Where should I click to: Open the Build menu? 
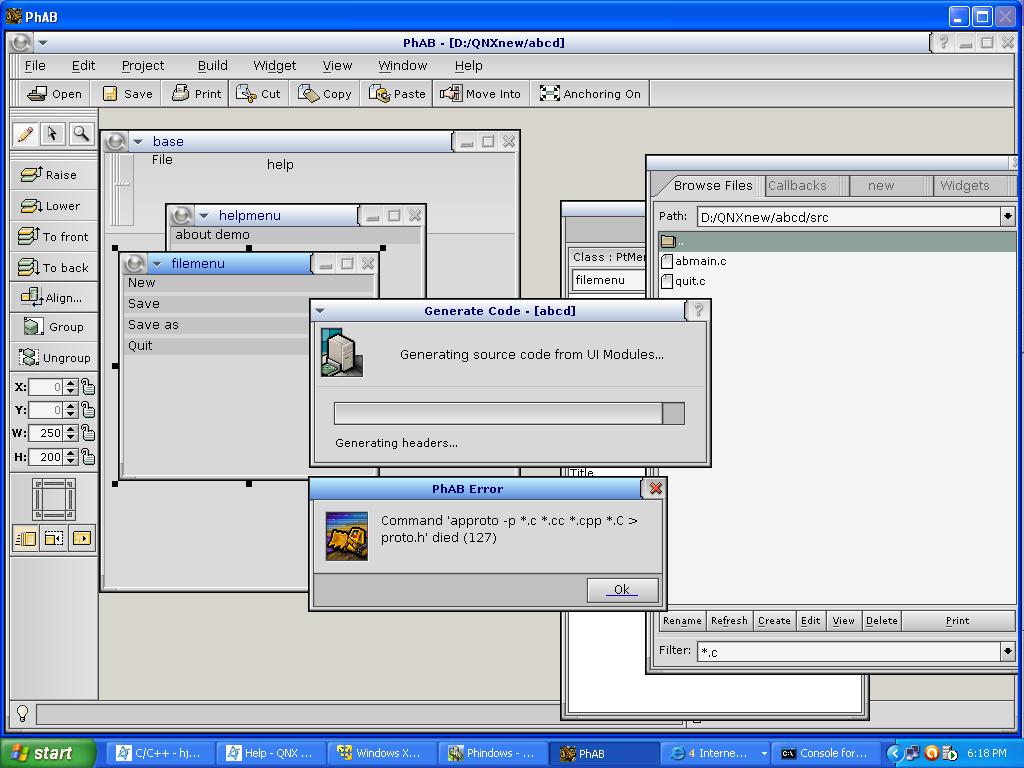pyautogui.click(x=212, y=66)
